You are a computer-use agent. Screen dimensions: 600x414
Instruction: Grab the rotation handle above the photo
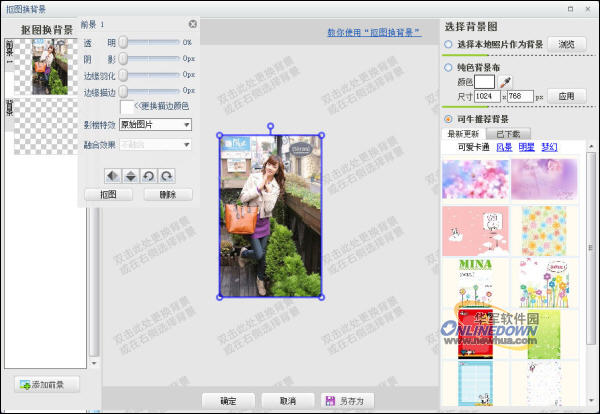point(270,126)
